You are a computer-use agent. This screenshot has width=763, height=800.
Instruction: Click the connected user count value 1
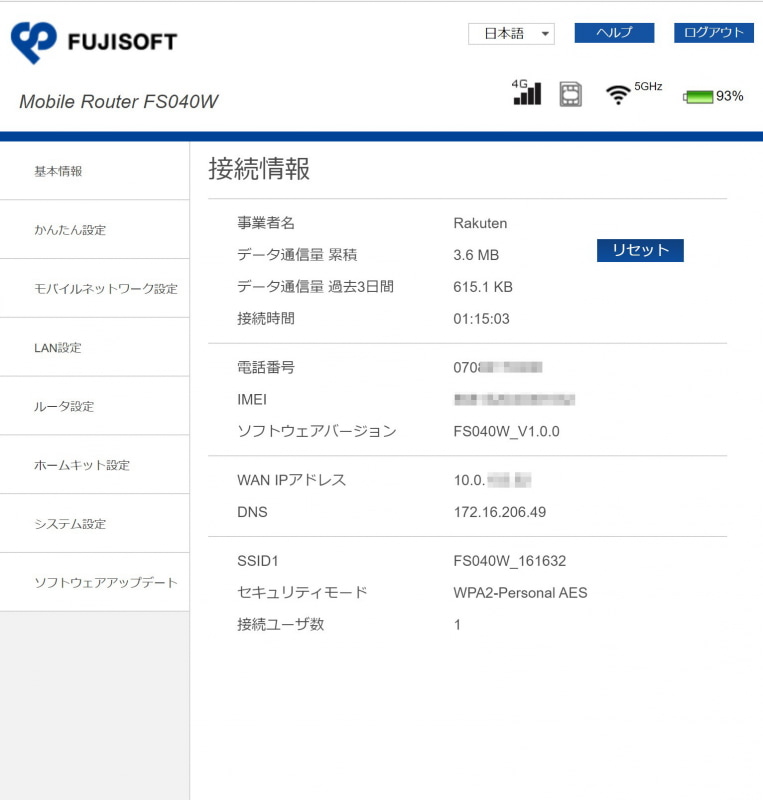click(458, 625)
